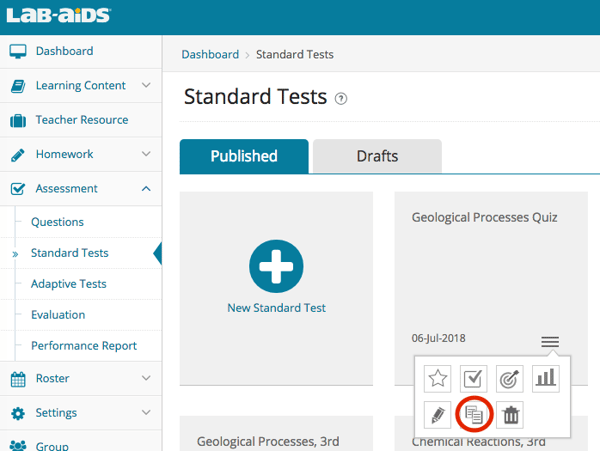Click the help icon beside Standard Tests
The image size is (600, 451).
coord(341,98)
